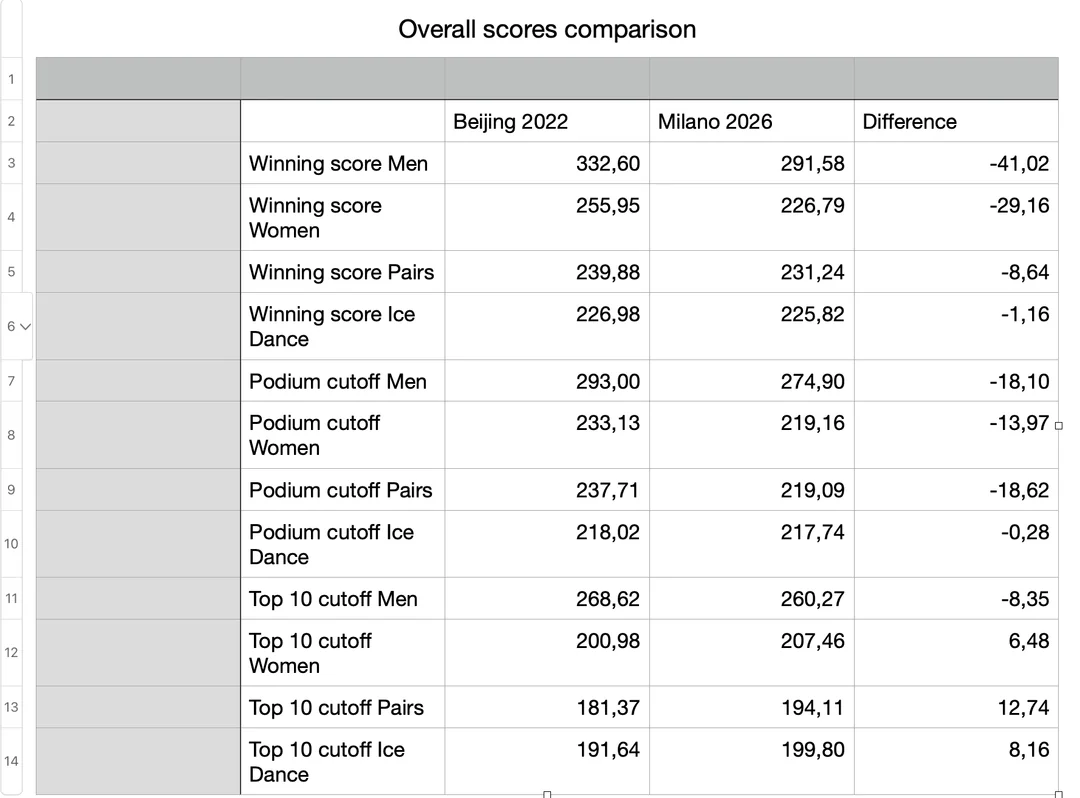The image size is (1080, 798).
Task: Select the row 14 header number
Action: tap(11, 761)
